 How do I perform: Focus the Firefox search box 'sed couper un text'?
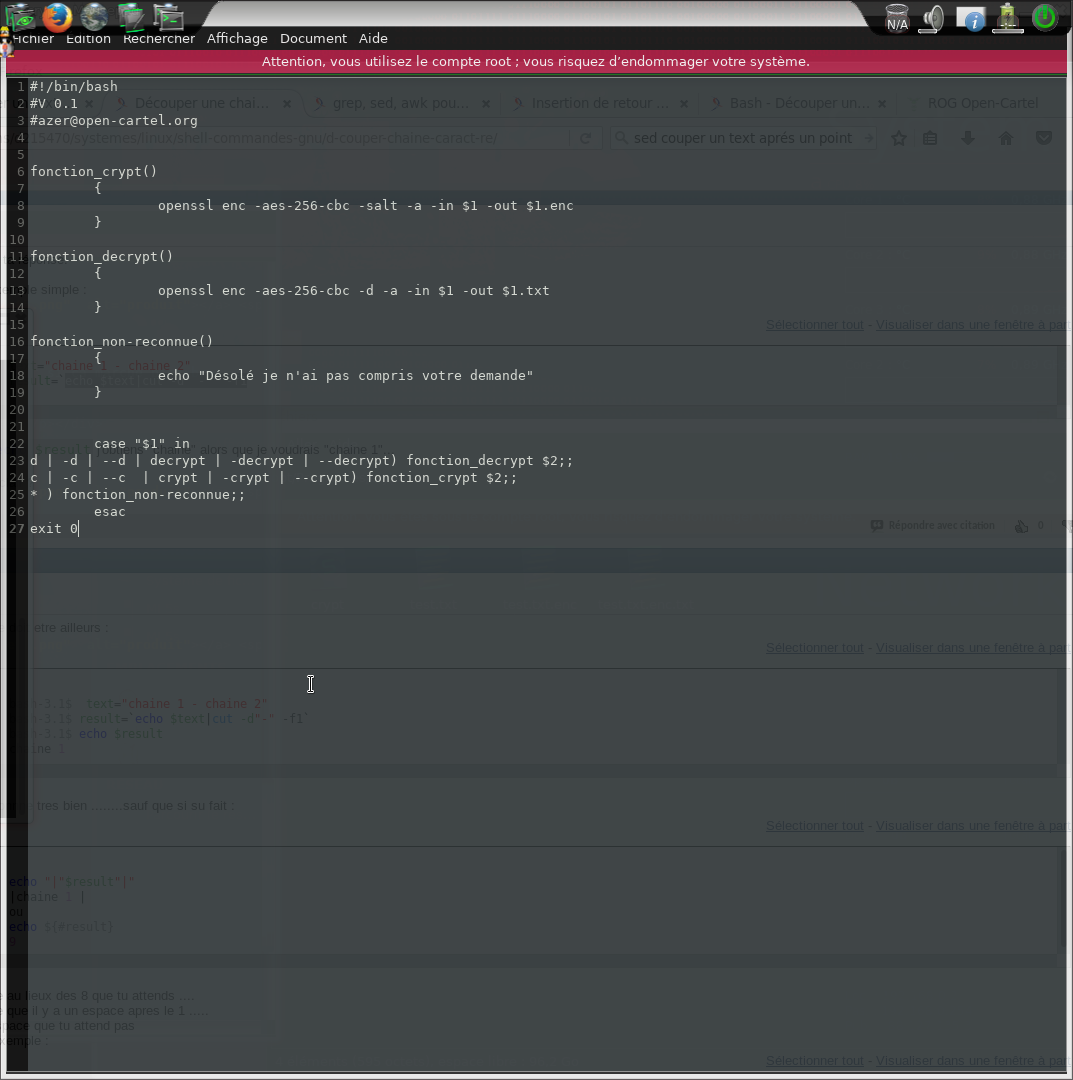tap(742, 138)
